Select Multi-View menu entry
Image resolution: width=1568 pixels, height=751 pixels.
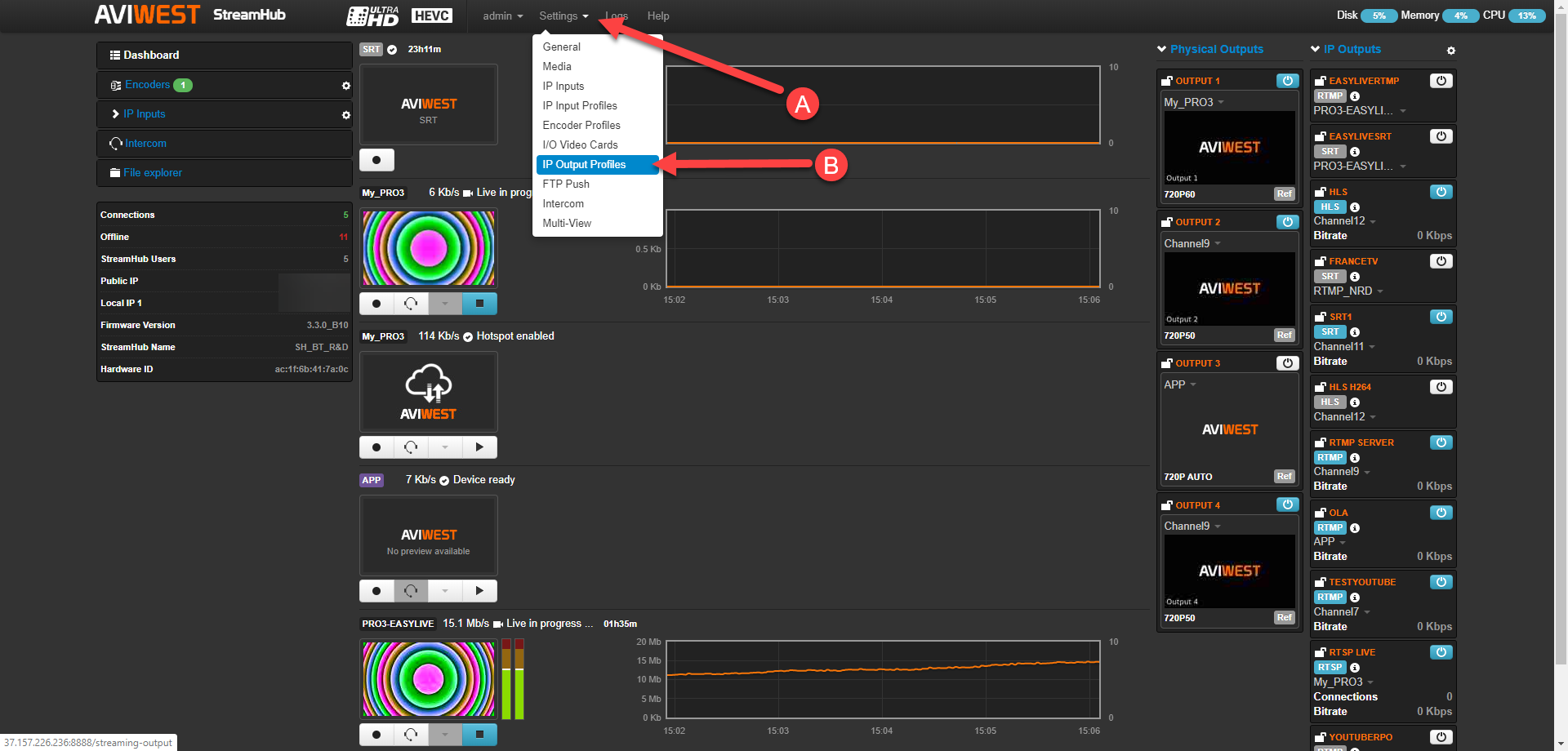[597, 224]
